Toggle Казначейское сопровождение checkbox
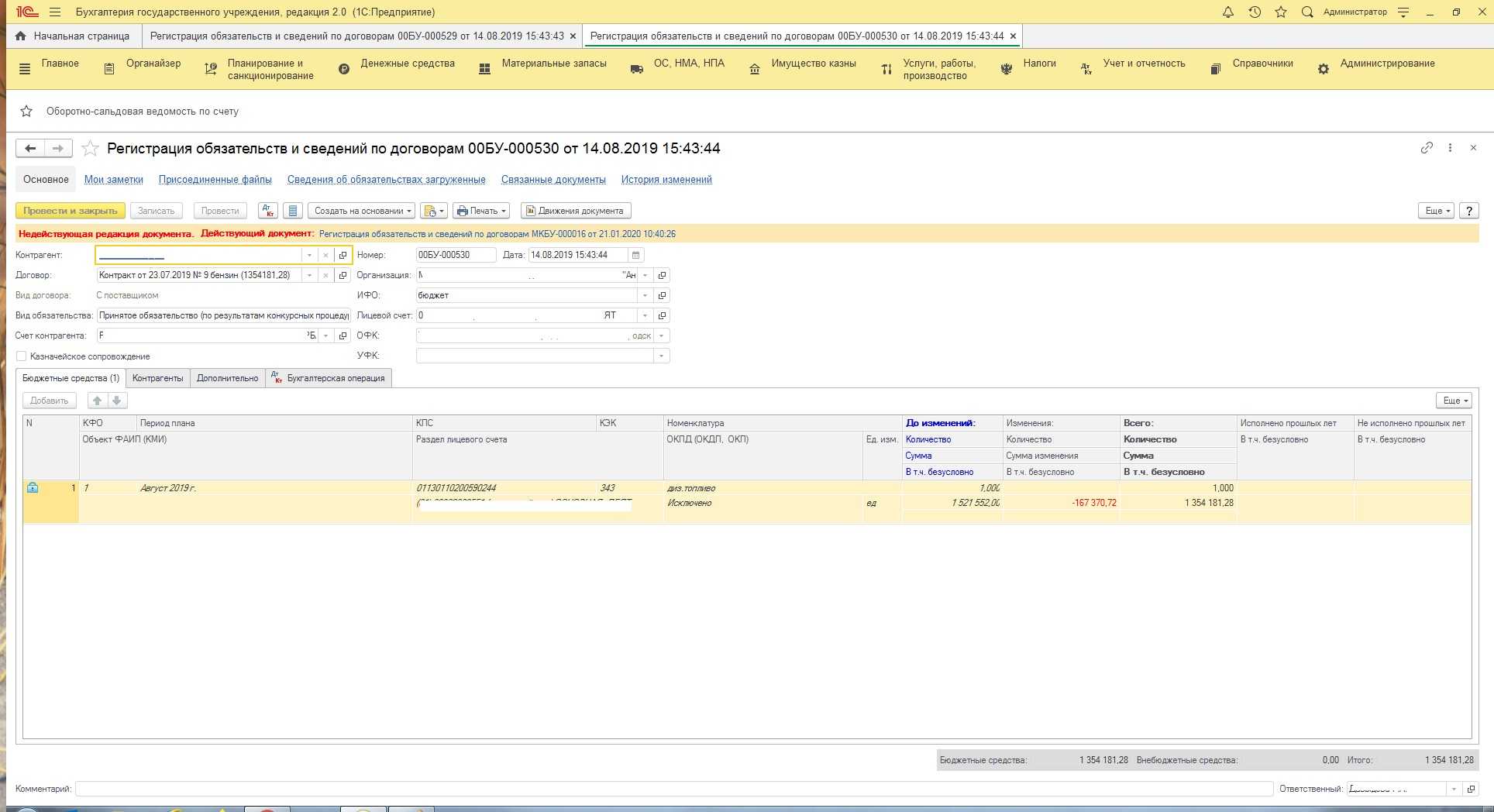 tap(22, 356)
